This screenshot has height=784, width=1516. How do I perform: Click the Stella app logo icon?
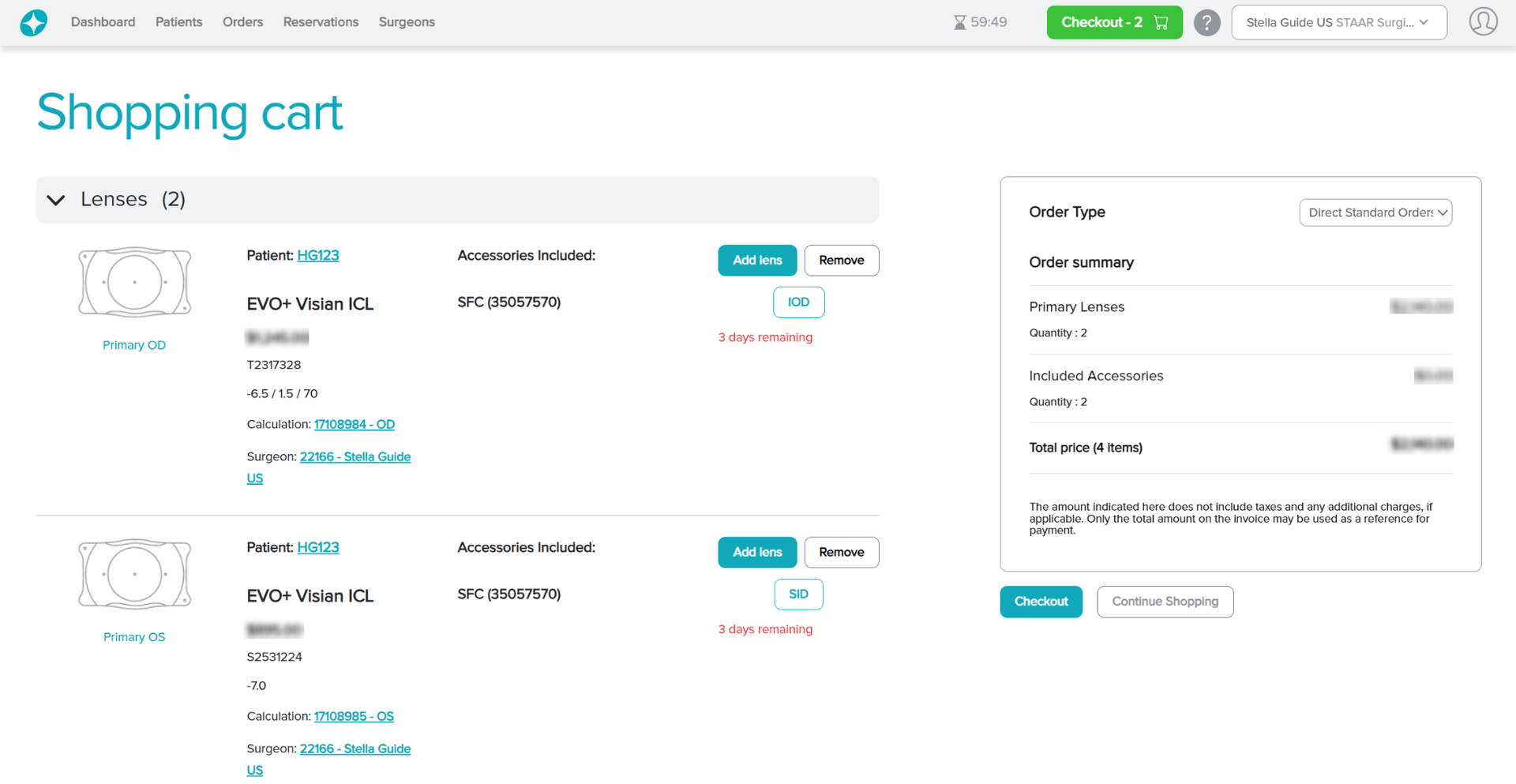pyautogui.click(x=33, y=22)
